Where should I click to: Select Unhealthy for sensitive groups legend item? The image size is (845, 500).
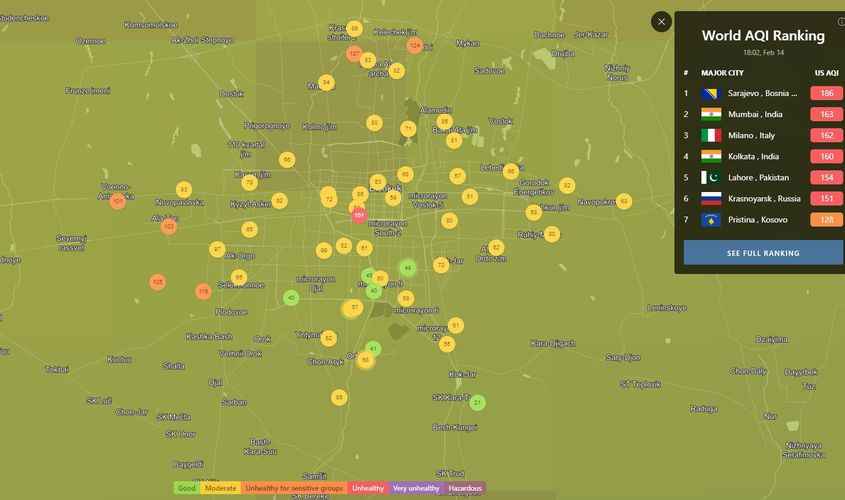point(294,488)
